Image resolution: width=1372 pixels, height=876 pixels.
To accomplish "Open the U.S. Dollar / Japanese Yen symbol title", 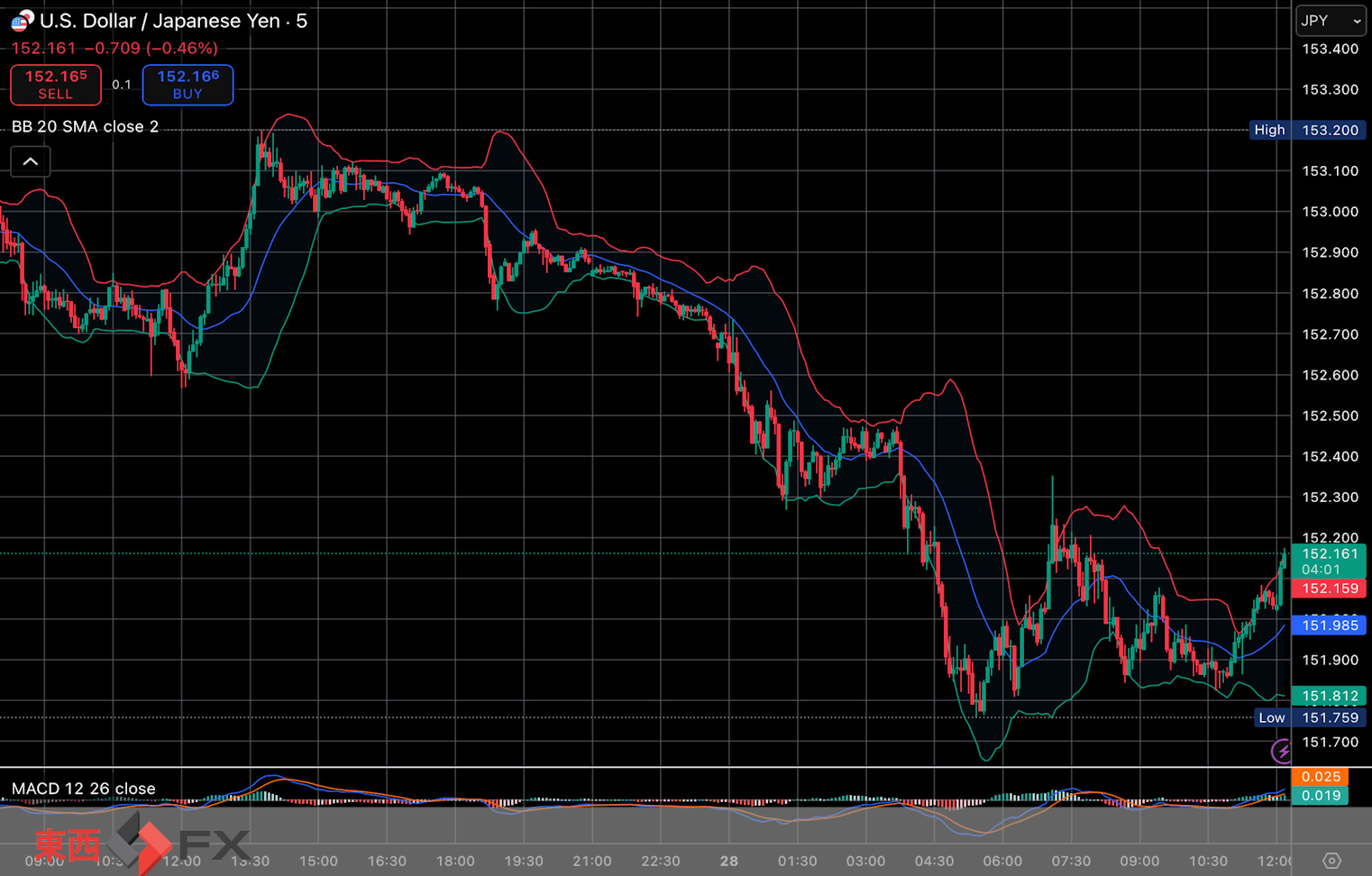I will coord(173,21).
